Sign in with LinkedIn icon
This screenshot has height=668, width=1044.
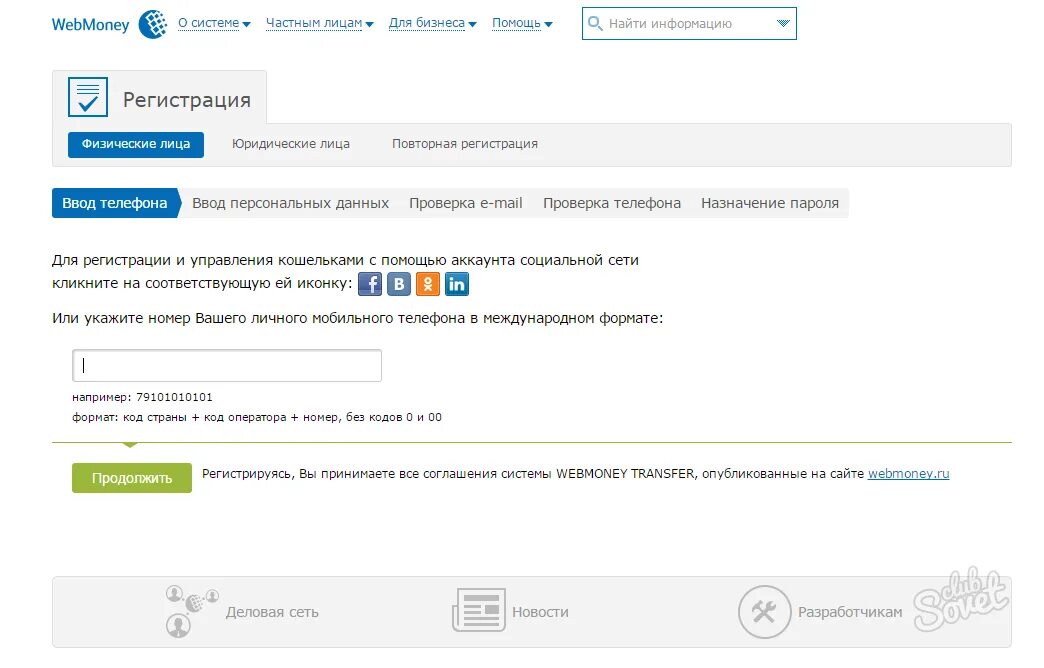[457, 284]
